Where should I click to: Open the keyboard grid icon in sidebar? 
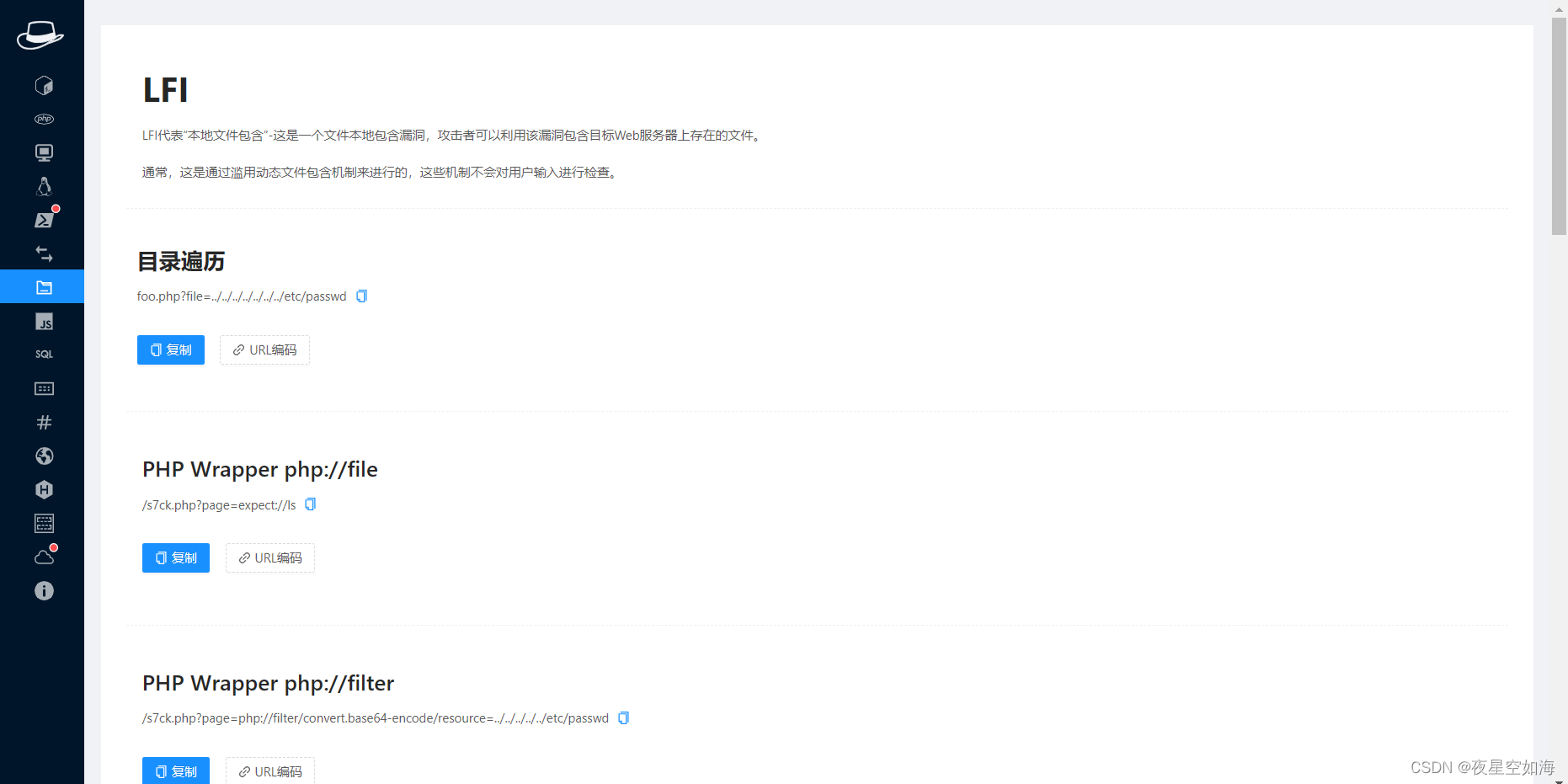click(x=44, y=523)
